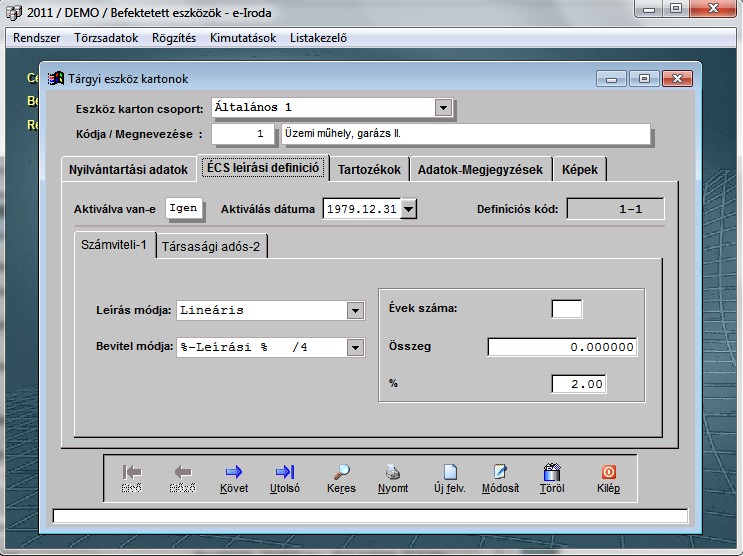This screenshot has height=556, width=743.
Task: Delete record with the Töröl icon
Action: [551, 472]
